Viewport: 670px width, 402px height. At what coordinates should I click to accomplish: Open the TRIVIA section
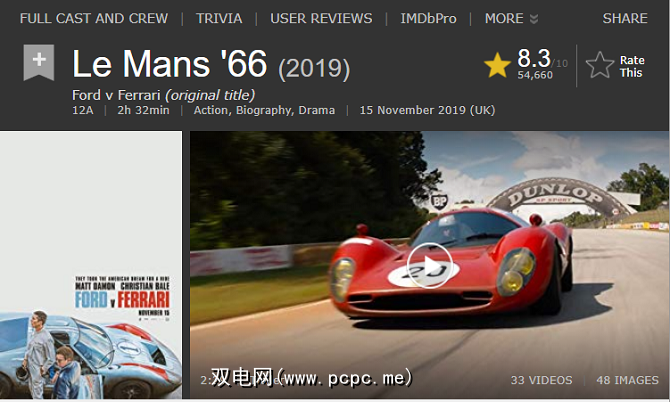219,18
